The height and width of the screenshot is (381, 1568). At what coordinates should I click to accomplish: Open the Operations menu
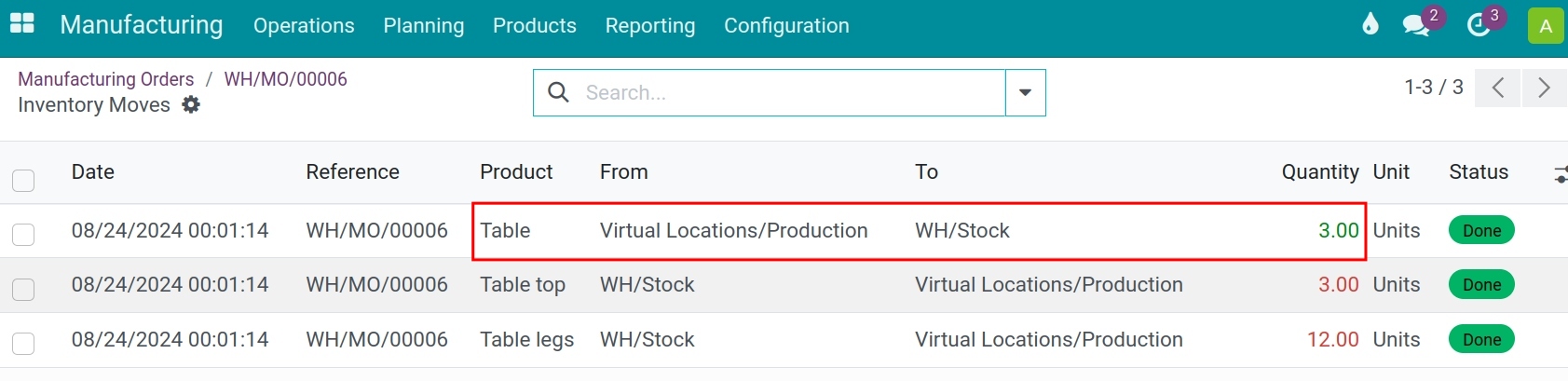(x=304, y=25)
